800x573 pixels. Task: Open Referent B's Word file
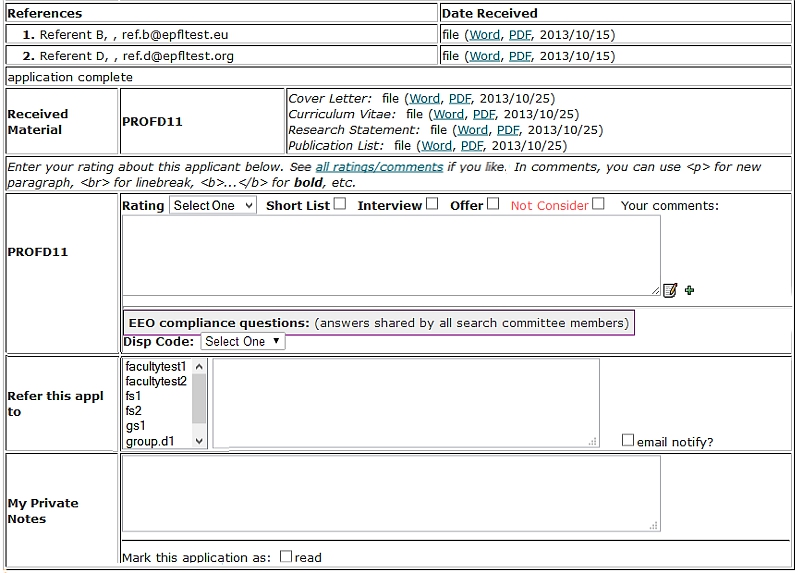[485, 35]
